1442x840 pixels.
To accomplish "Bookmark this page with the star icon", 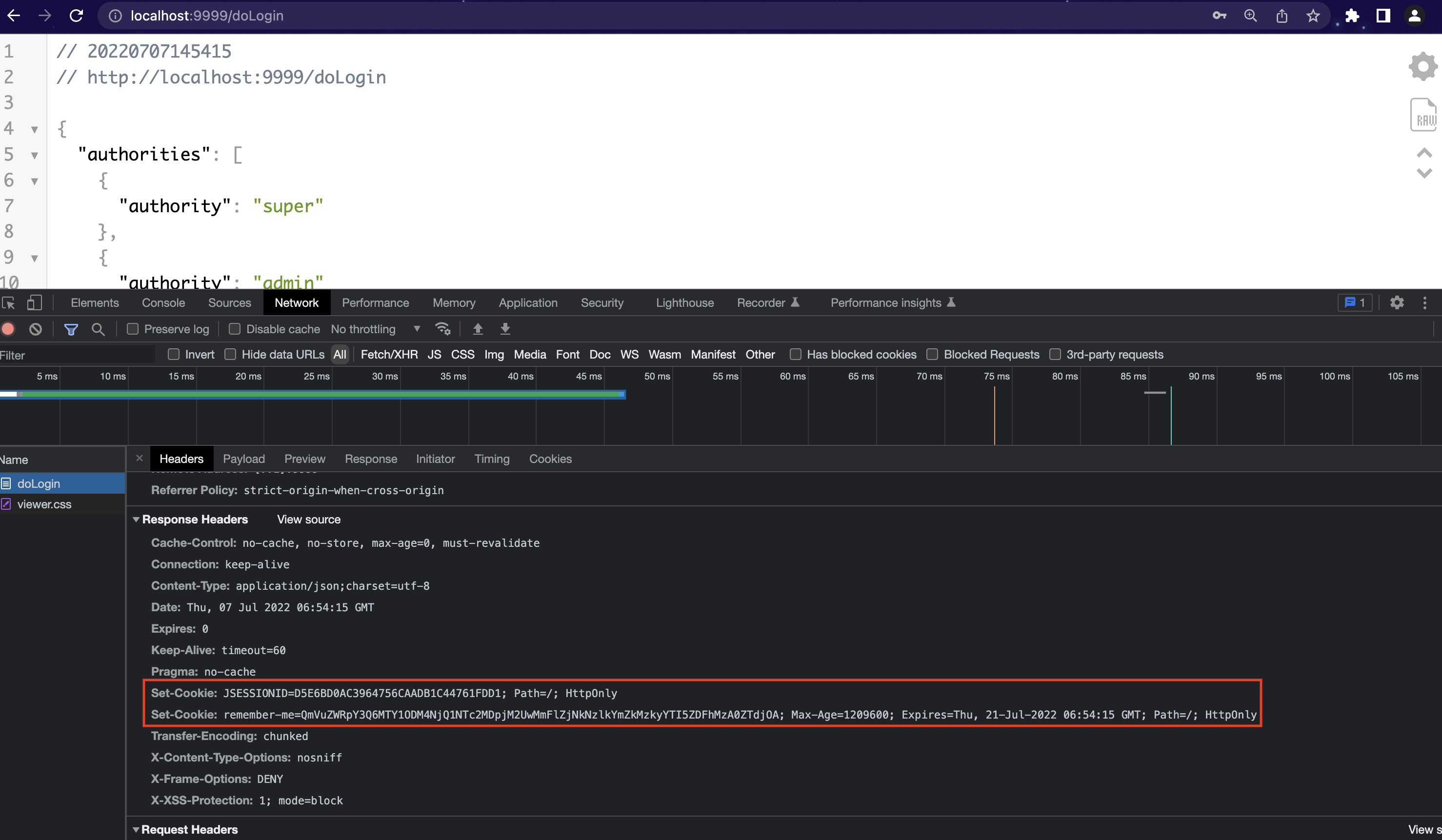I will pos(1313,16).
